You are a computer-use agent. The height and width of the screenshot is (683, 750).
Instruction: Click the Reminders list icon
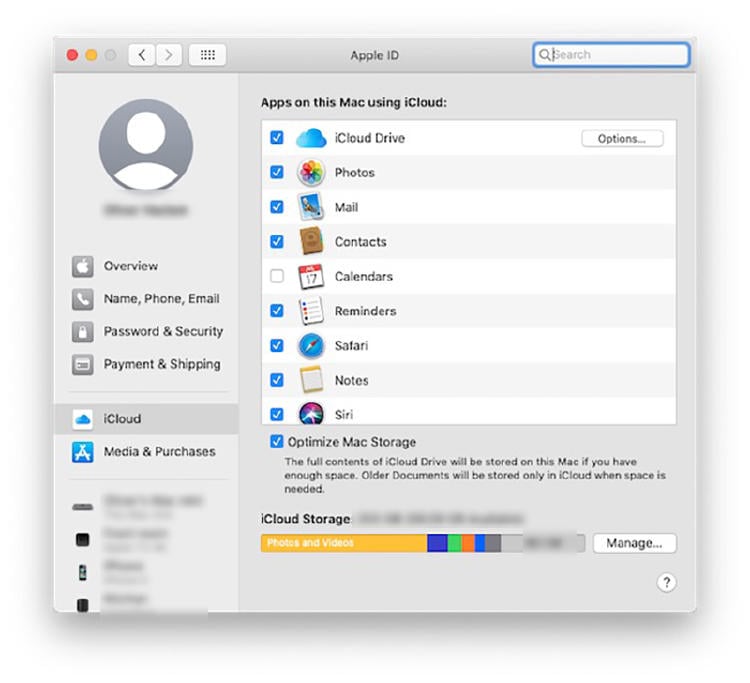(311, 311)
